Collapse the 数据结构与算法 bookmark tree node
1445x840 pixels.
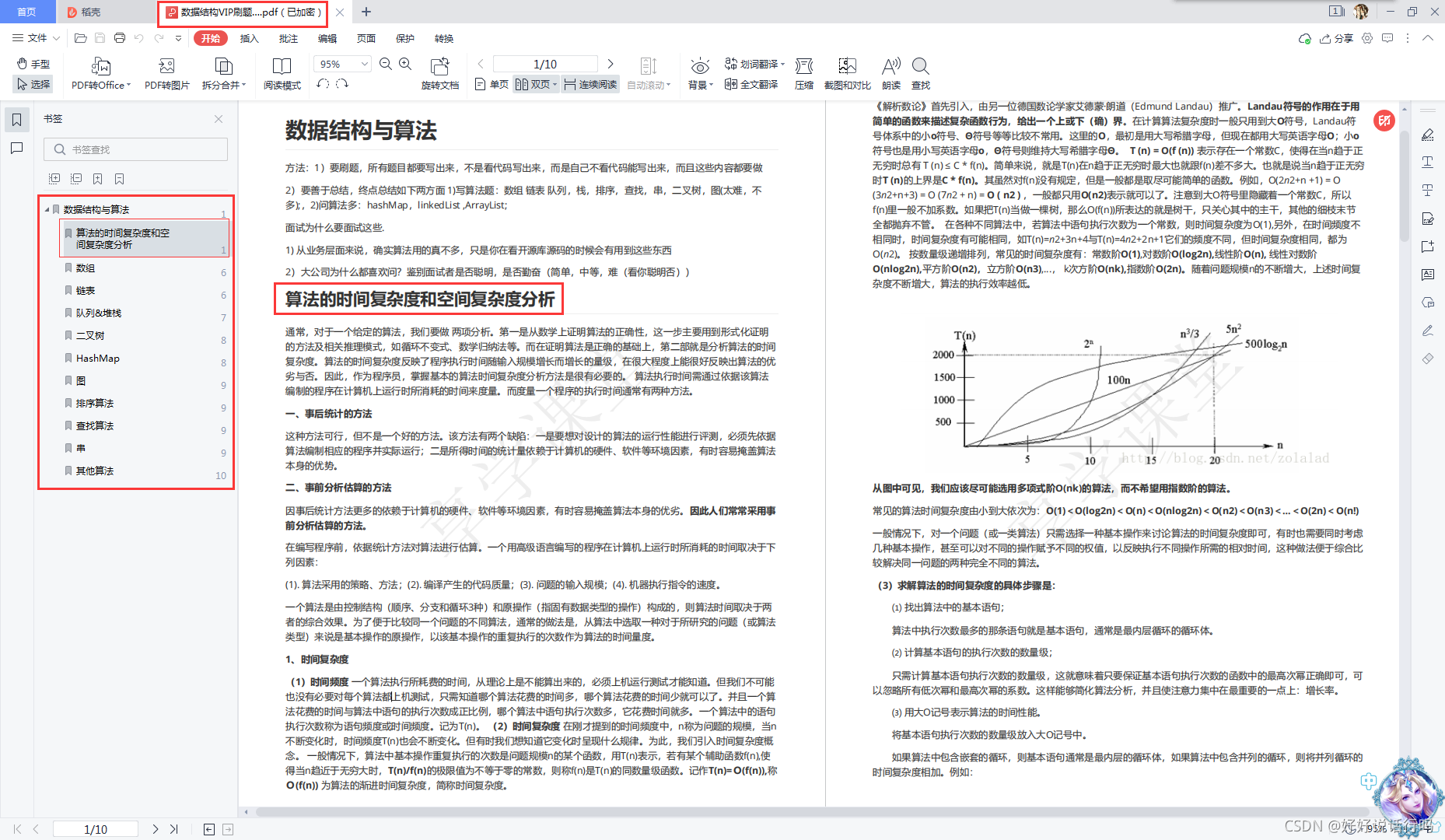pyautogui.click(x=47, y=209)
